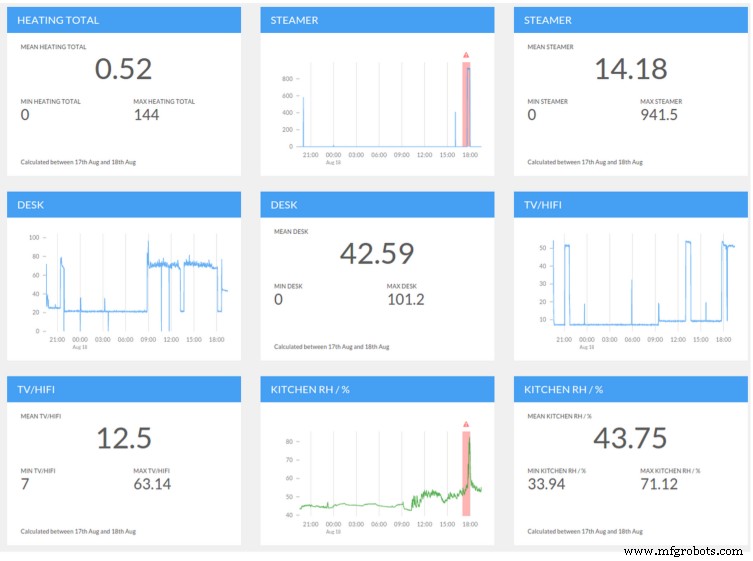
Task: Select the max TV/HIFI value 63.14
Action: [x=152, y=484]
